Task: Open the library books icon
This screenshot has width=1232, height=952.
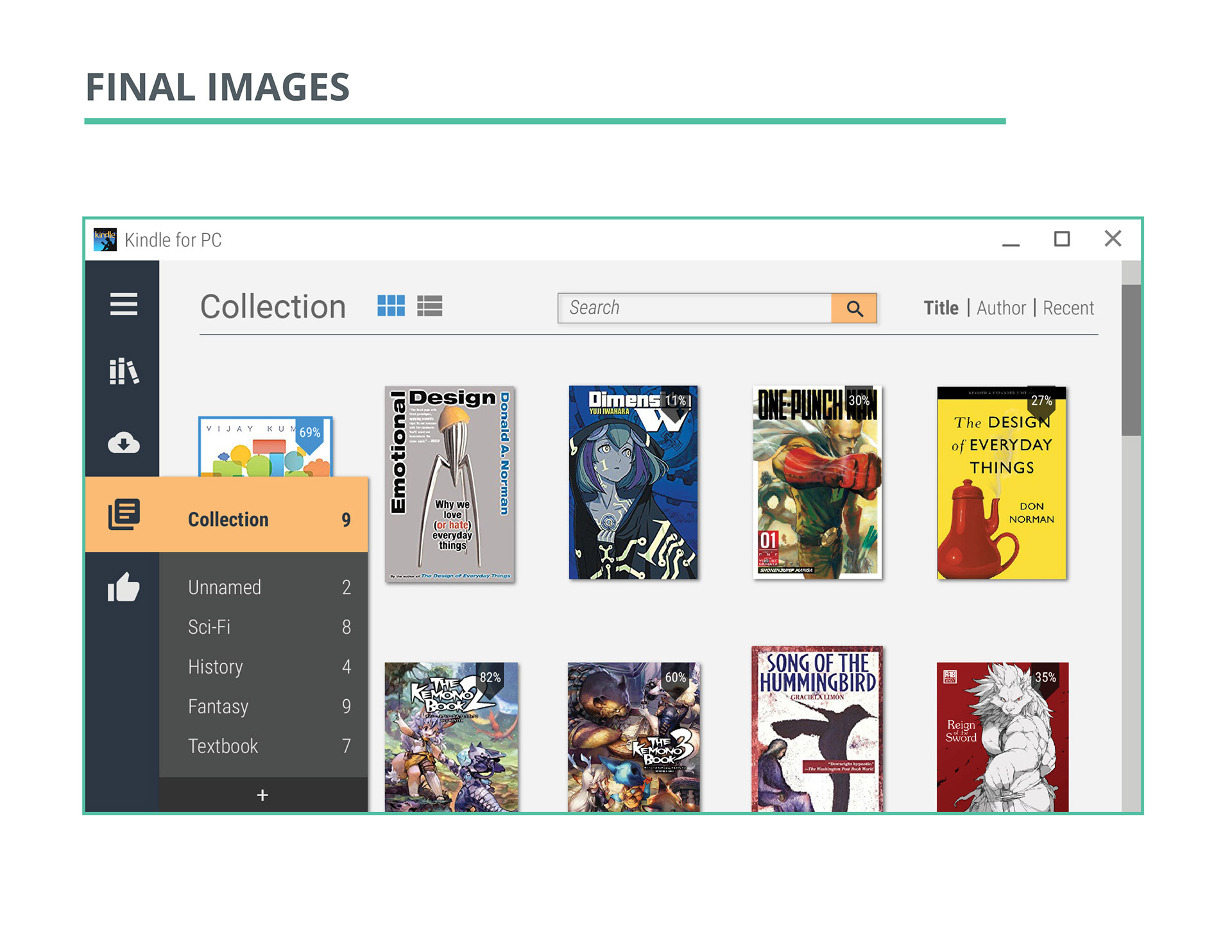Action: click(x=123, y=371)
